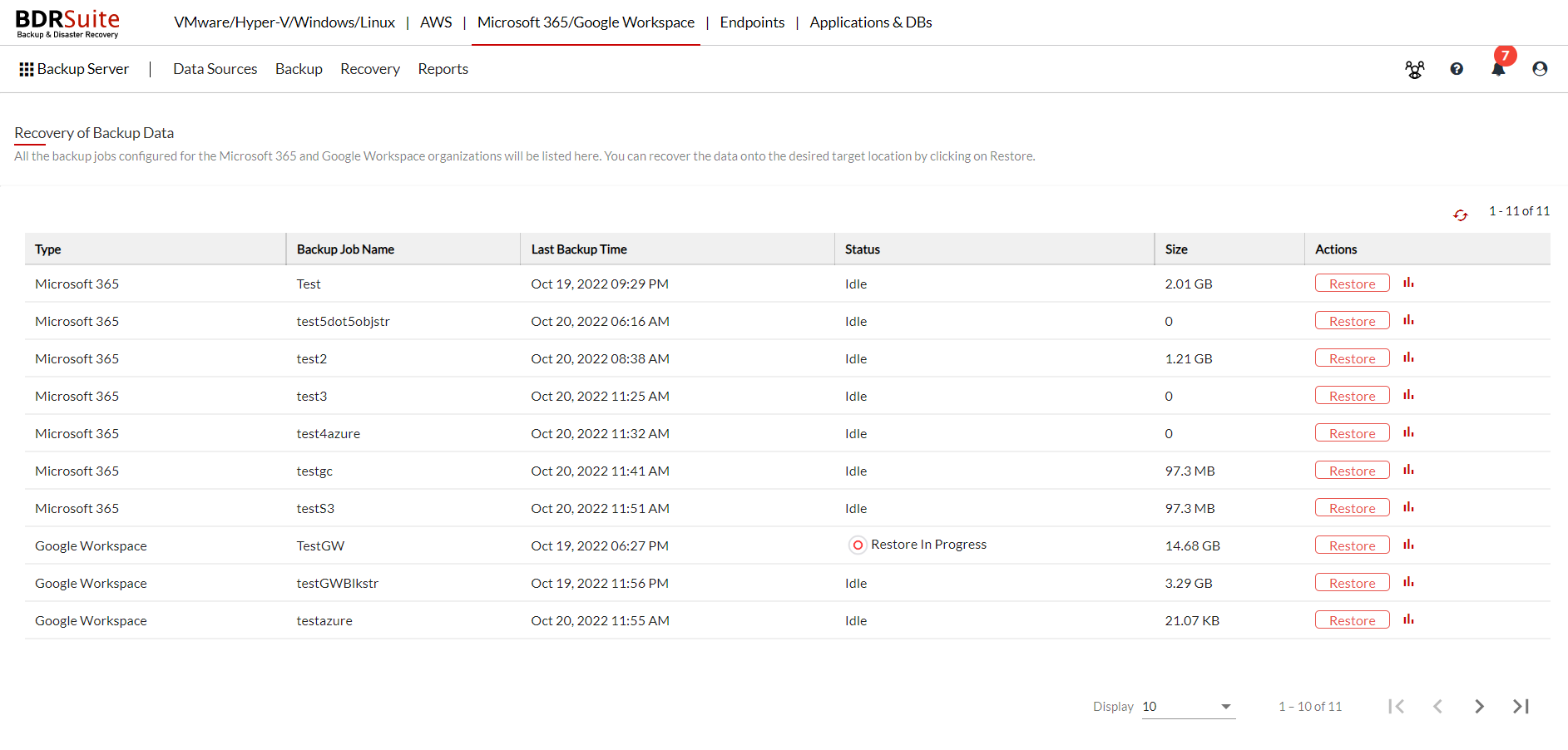This screenshot has width=1568, height=750.
Task: Jump to last page of results
Action: click(1521, 706)
